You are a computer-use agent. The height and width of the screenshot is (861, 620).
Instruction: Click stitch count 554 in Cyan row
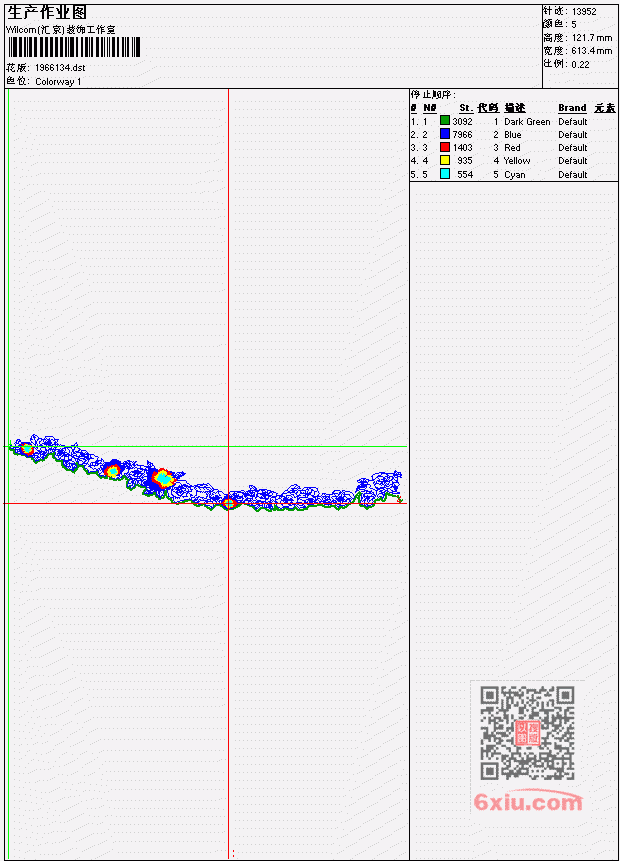coord(465,175)
